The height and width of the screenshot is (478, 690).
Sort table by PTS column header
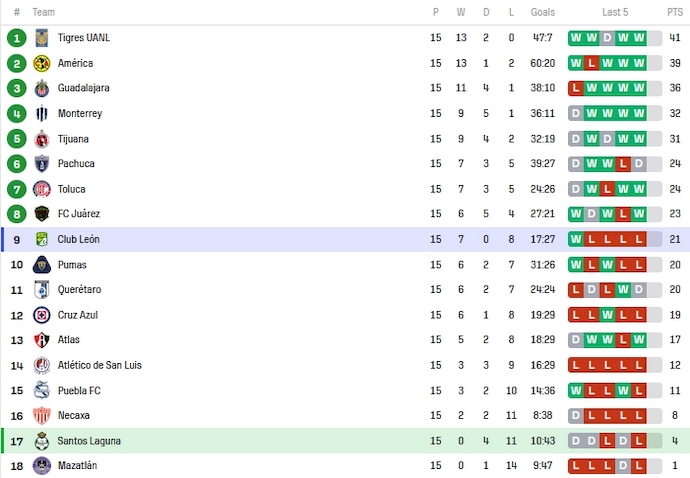coord(675,12)
